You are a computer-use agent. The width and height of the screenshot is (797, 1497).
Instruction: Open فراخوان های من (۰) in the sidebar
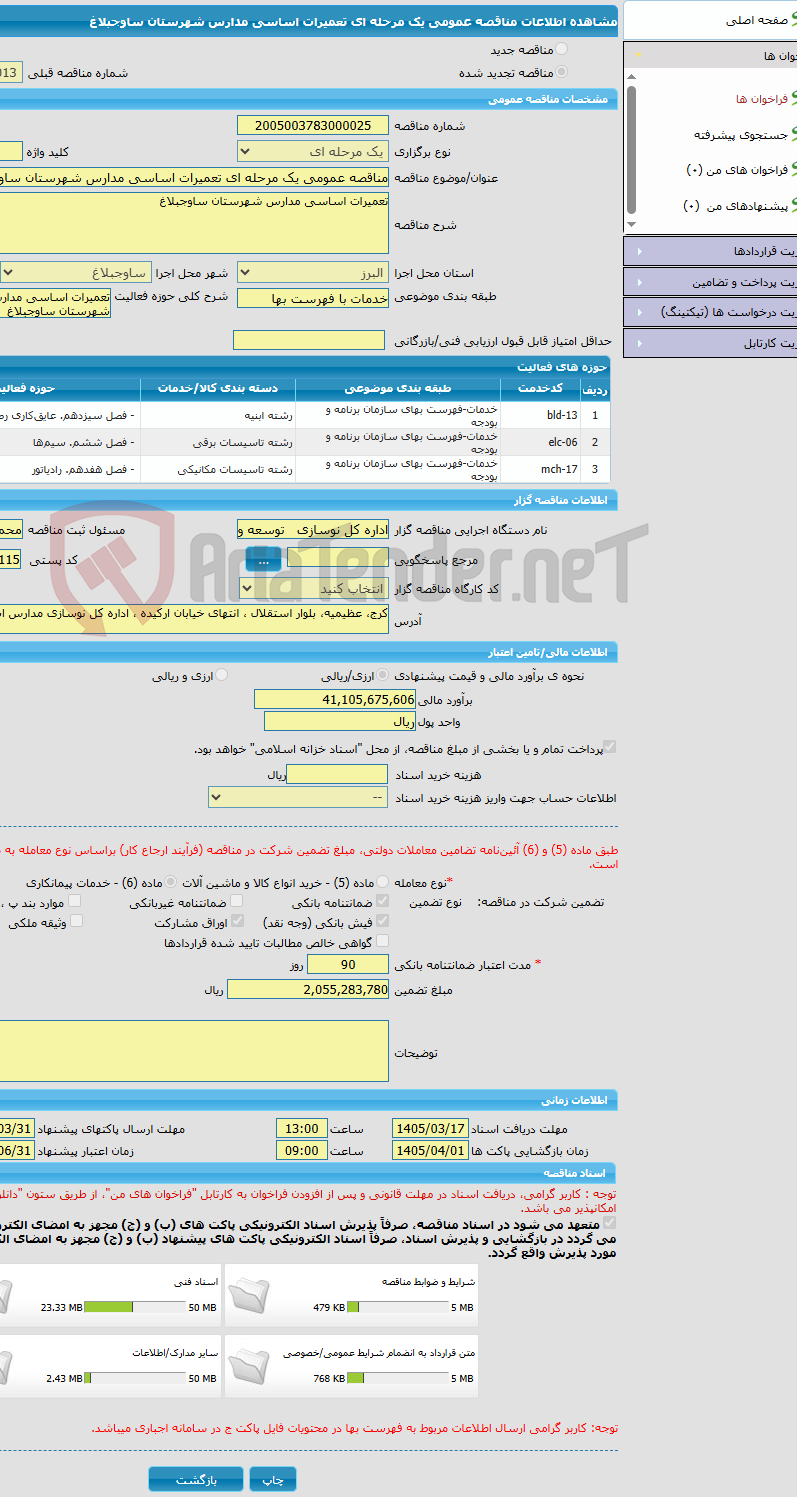point(737,170)
